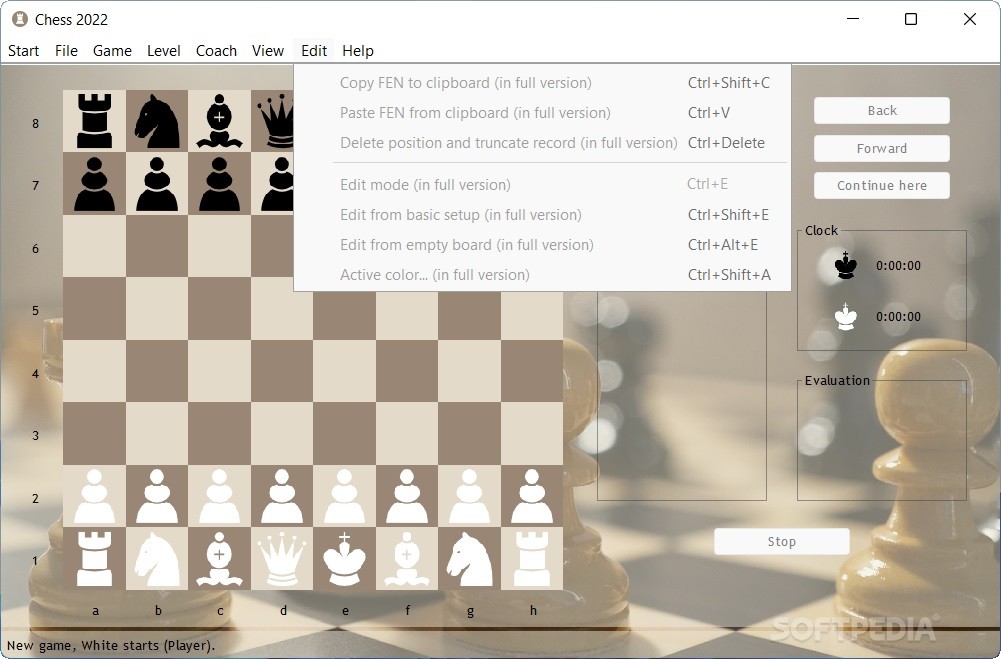Viewport: 1001px width, 659px height.
Task: Select the black pawn on a7
Action: point(94,184)
